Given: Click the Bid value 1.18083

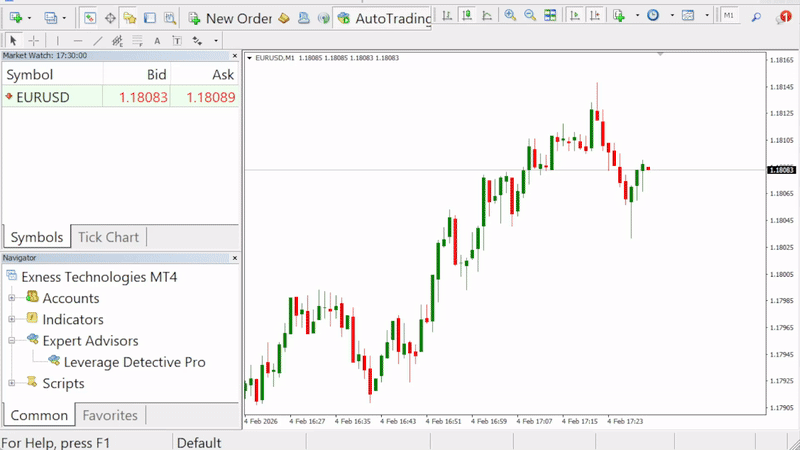Looking at the screenshot, I should [143, 97].
